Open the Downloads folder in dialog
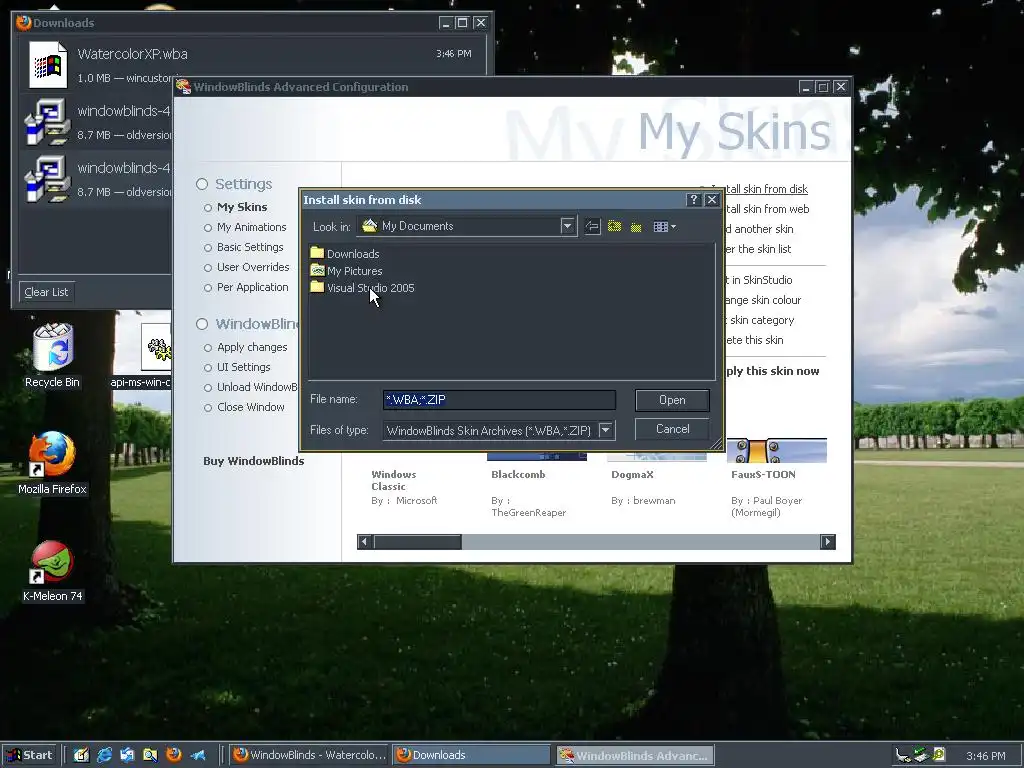Image resolution: width=1024 pixels, height=768 pixels. pyautogui.click(x=345, y=253)
